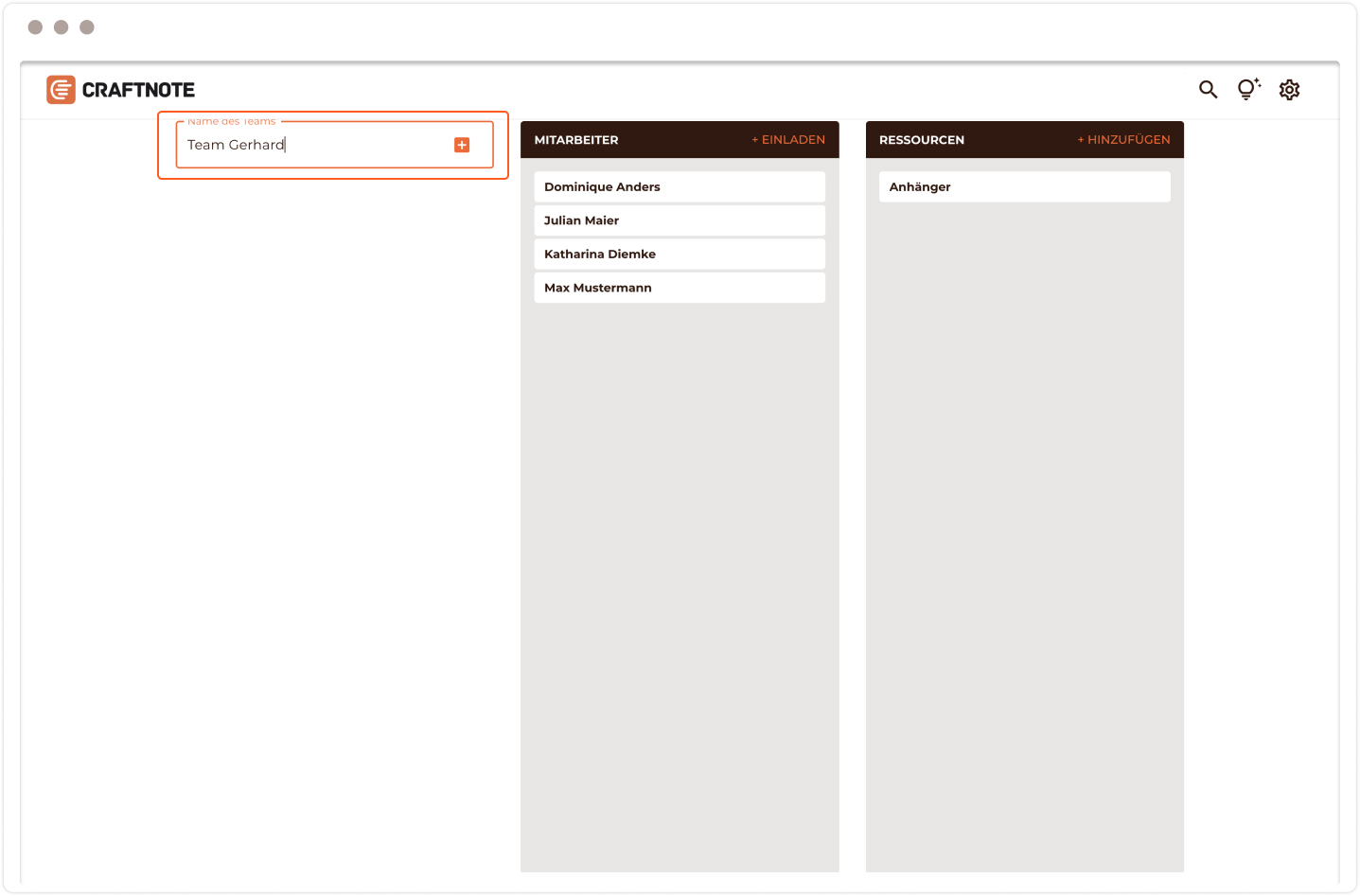This screenshot has width=1360, height=896.
Task: Click + HINZUFÜGEN to add resource
Action: (x=1123, y=140)
